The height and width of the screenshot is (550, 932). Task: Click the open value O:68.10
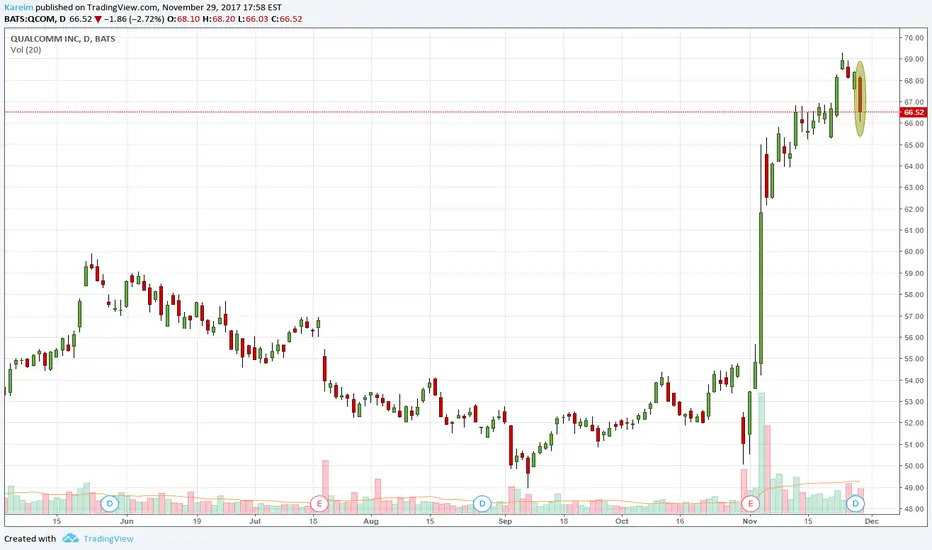coord(183,19)
